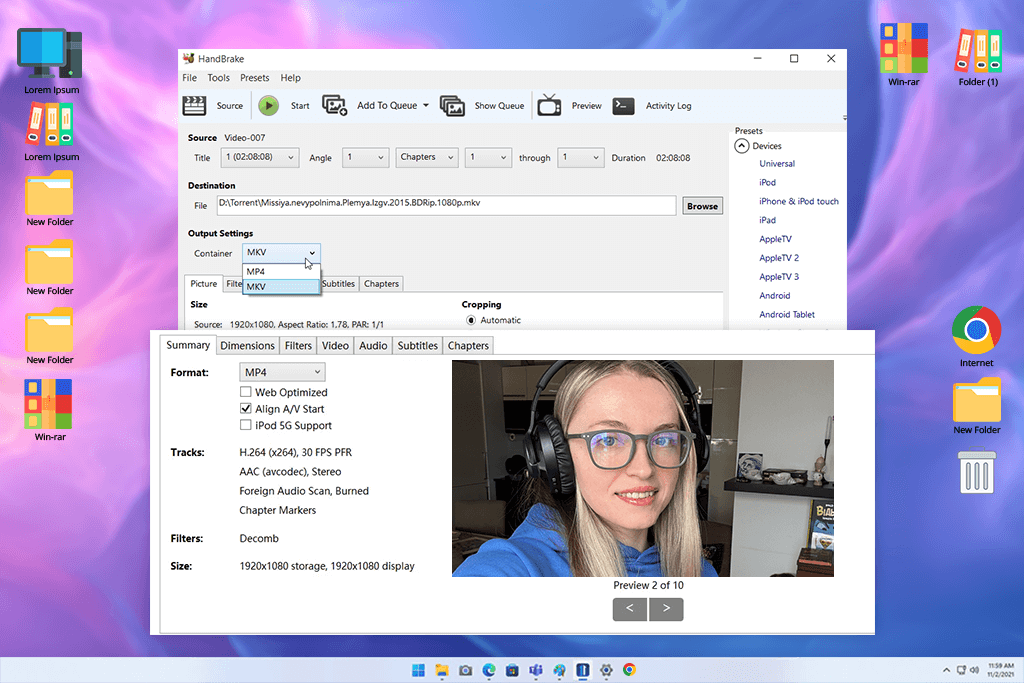
Task: Uncheck Align A/V Start
Action: pyautogui.click(x=246, y=409)
